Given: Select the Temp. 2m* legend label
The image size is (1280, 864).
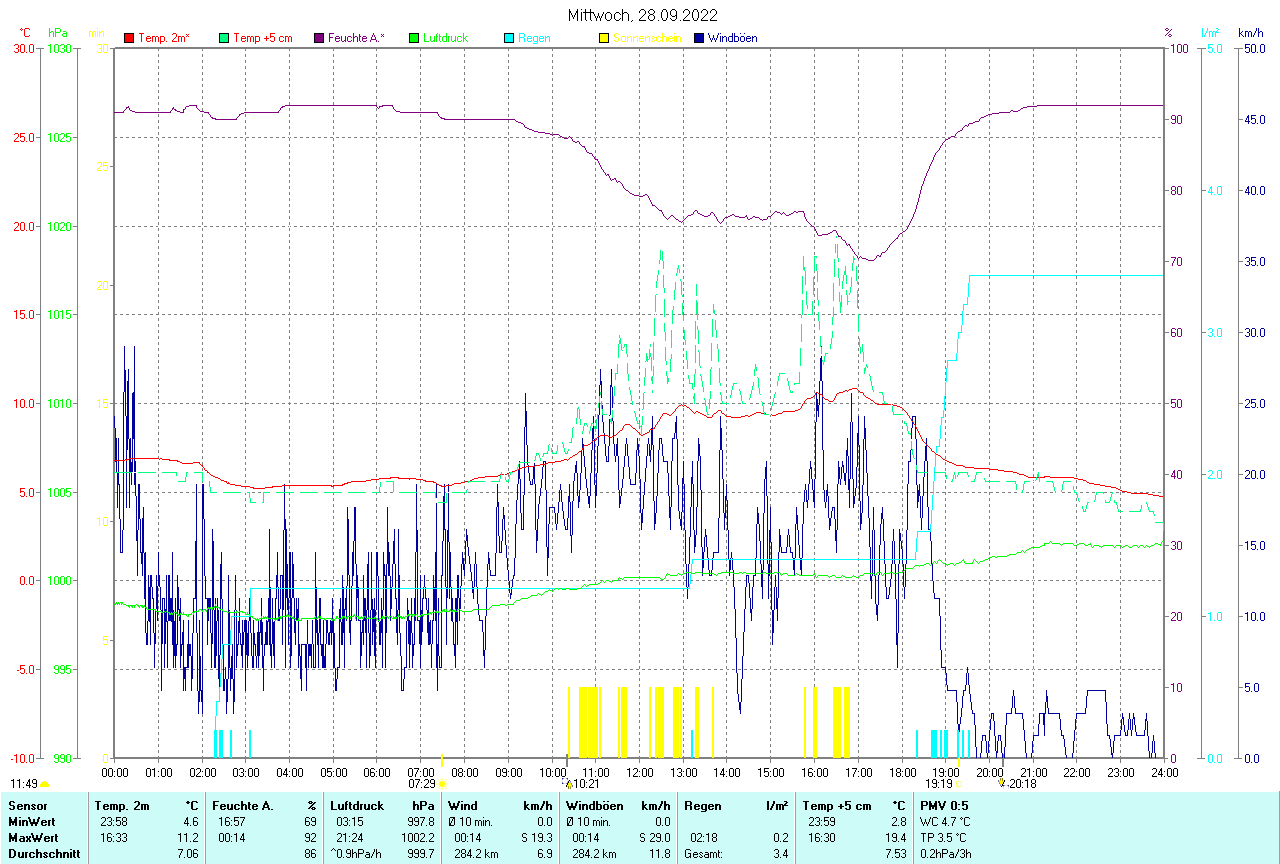Looking at the screenshot, I should [x=164, y=38].
